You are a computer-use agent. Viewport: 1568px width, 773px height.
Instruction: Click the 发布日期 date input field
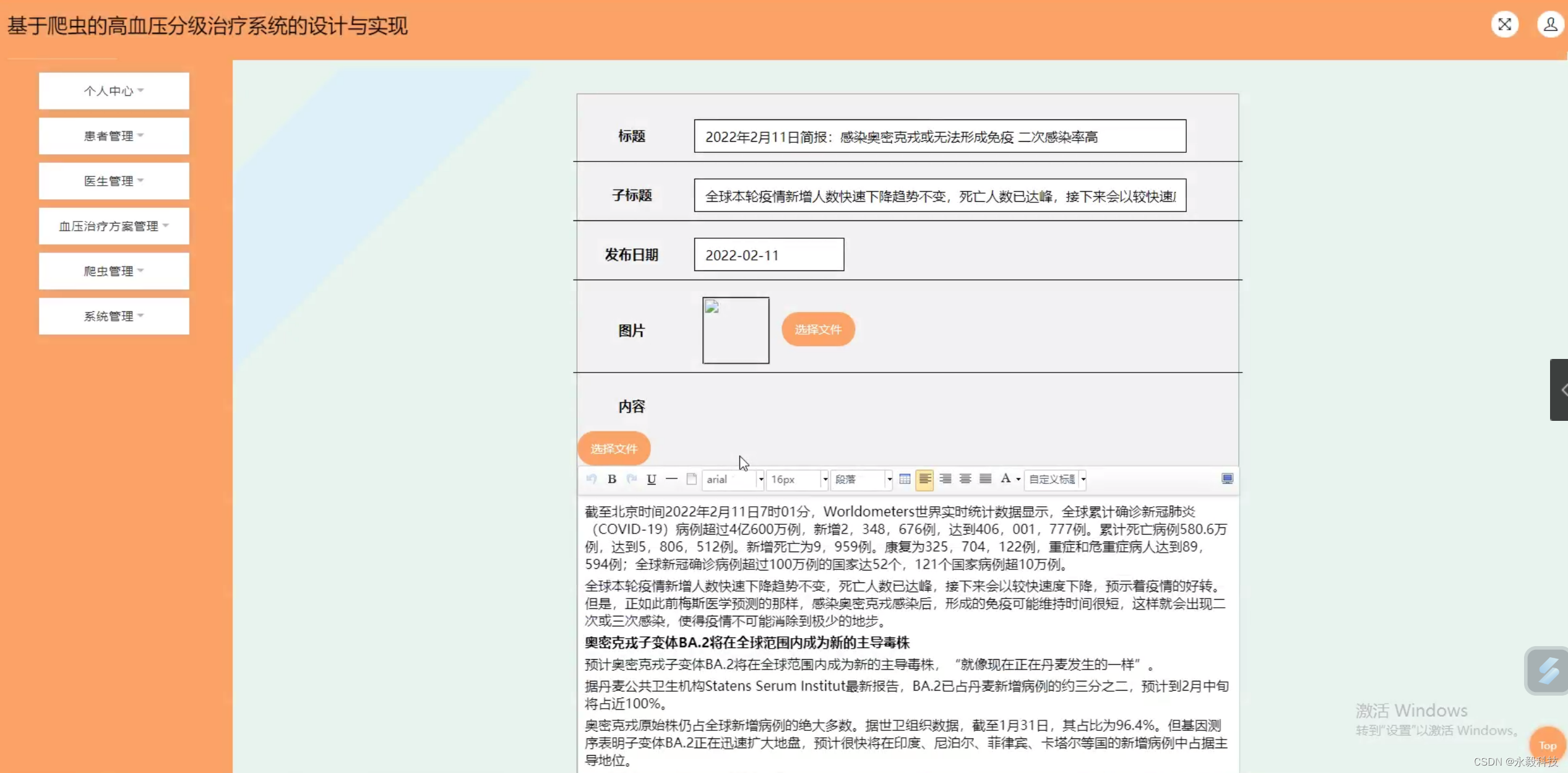click(x=769, y=255)
